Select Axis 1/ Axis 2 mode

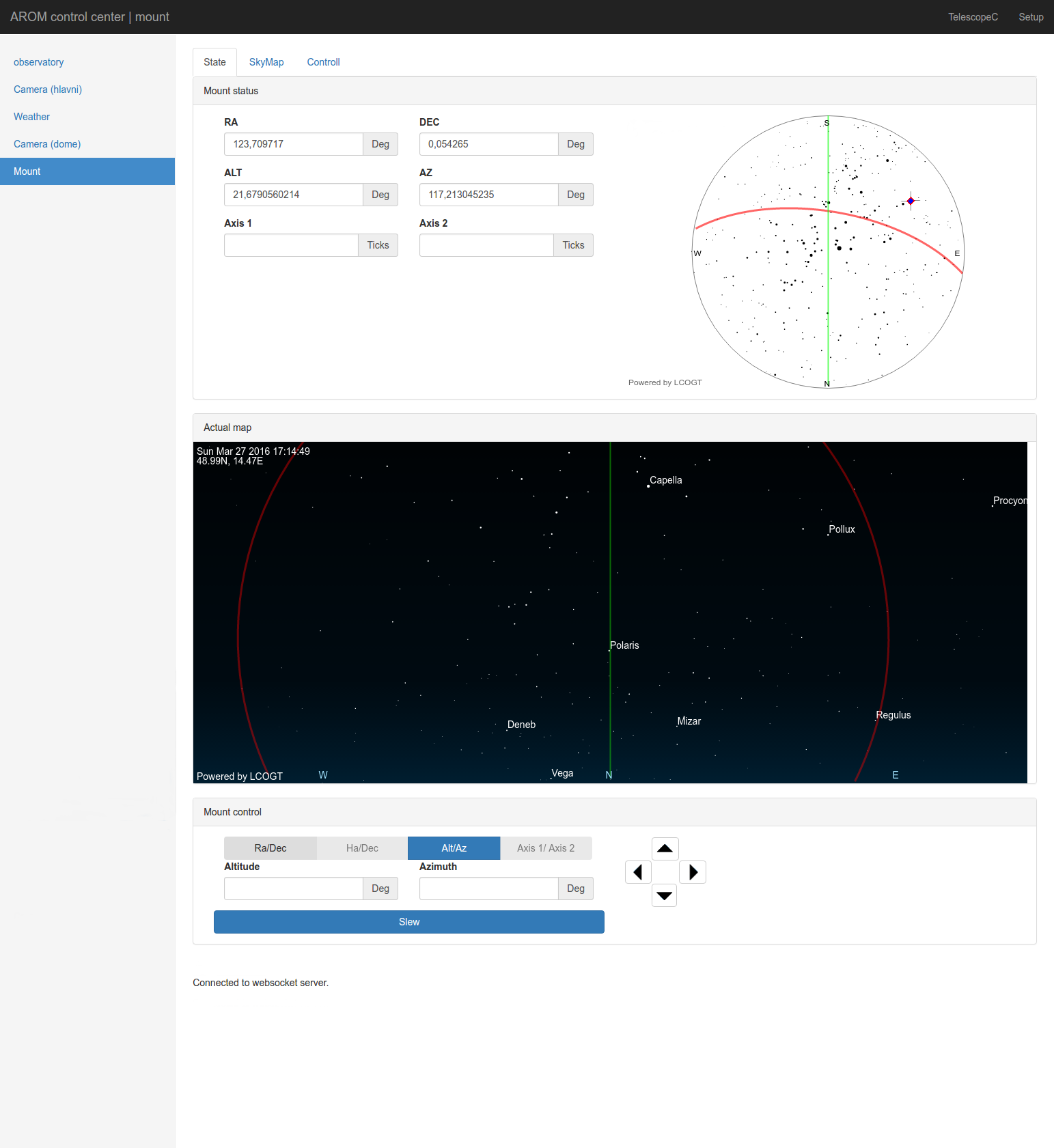click(x=546, y=848)
